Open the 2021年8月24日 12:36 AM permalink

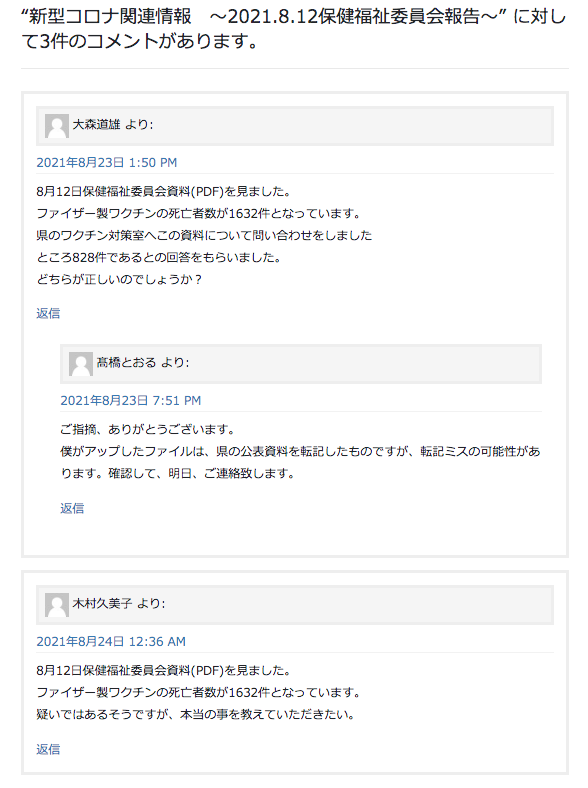111,641
